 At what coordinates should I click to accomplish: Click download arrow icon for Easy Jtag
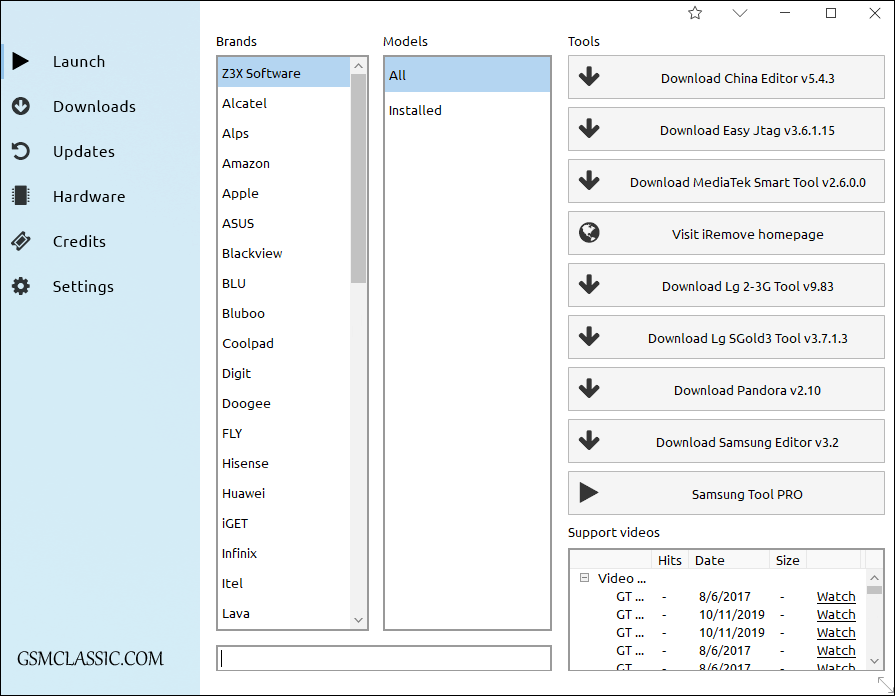(589, 128)
